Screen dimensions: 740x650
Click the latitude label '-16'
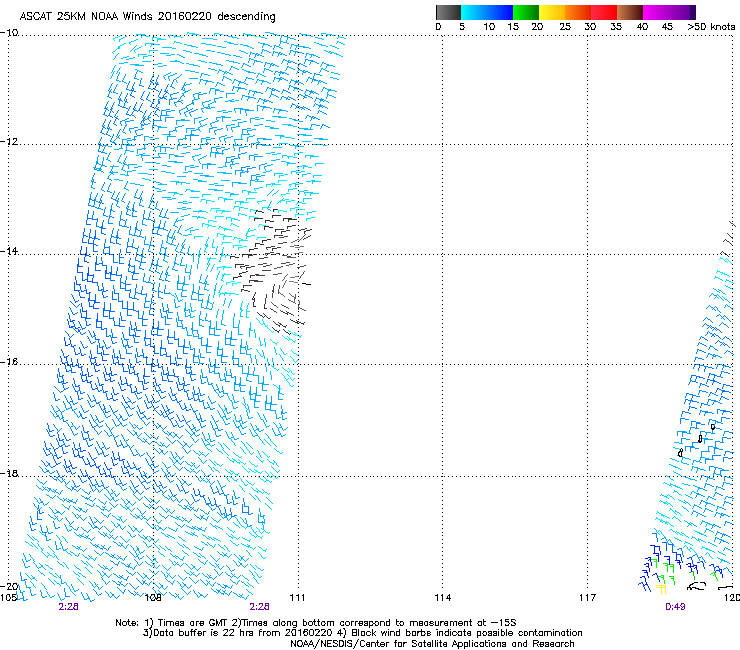tap(9, 362)
